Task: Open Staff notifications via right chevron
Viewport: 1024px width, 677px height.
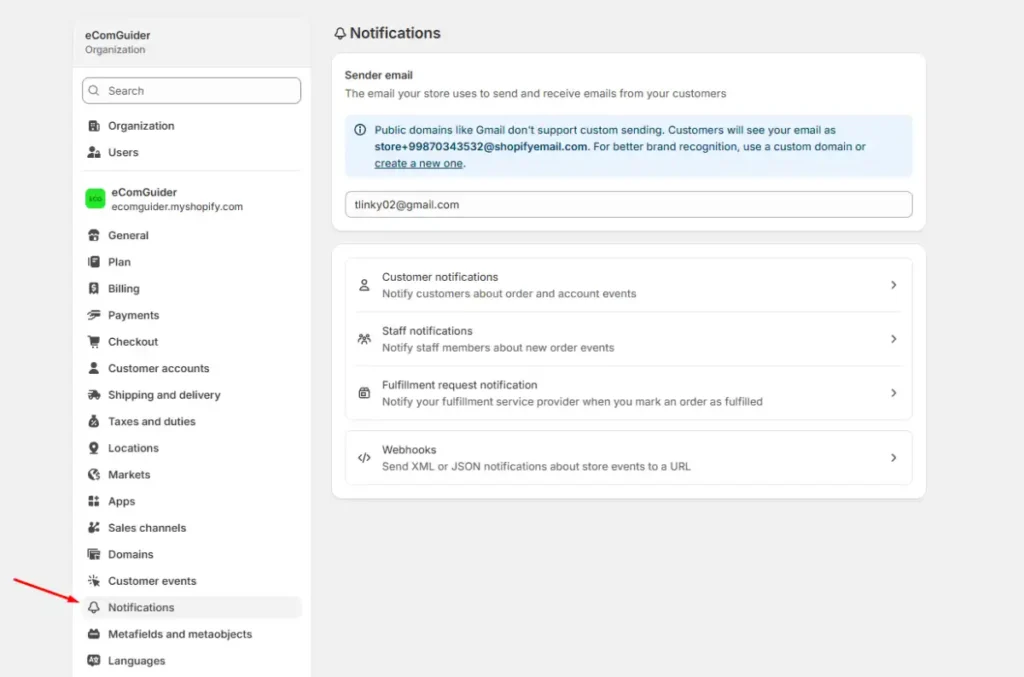Action: click(893, 339)
